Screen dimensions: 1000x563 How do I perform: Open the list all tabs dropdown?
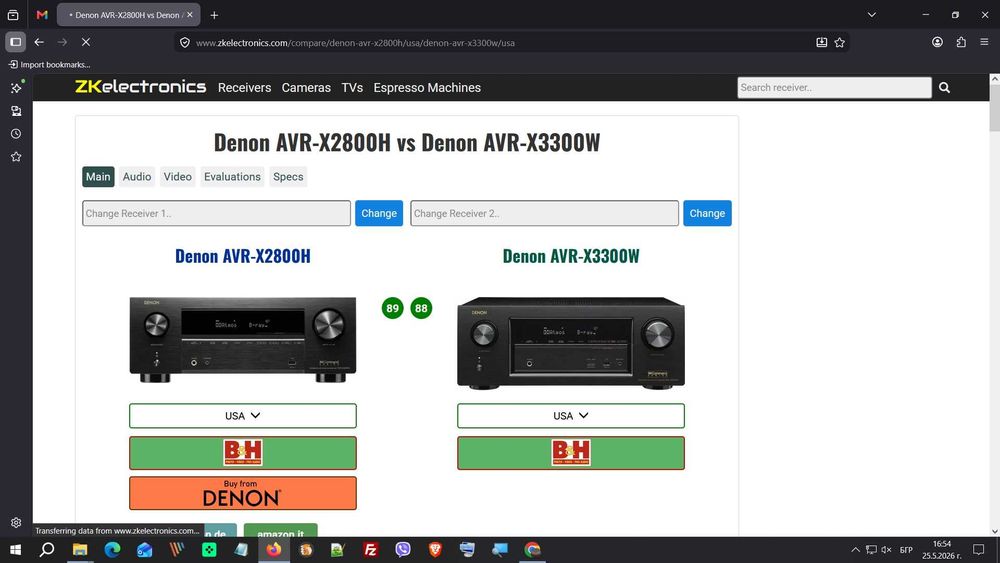[871, 15]
